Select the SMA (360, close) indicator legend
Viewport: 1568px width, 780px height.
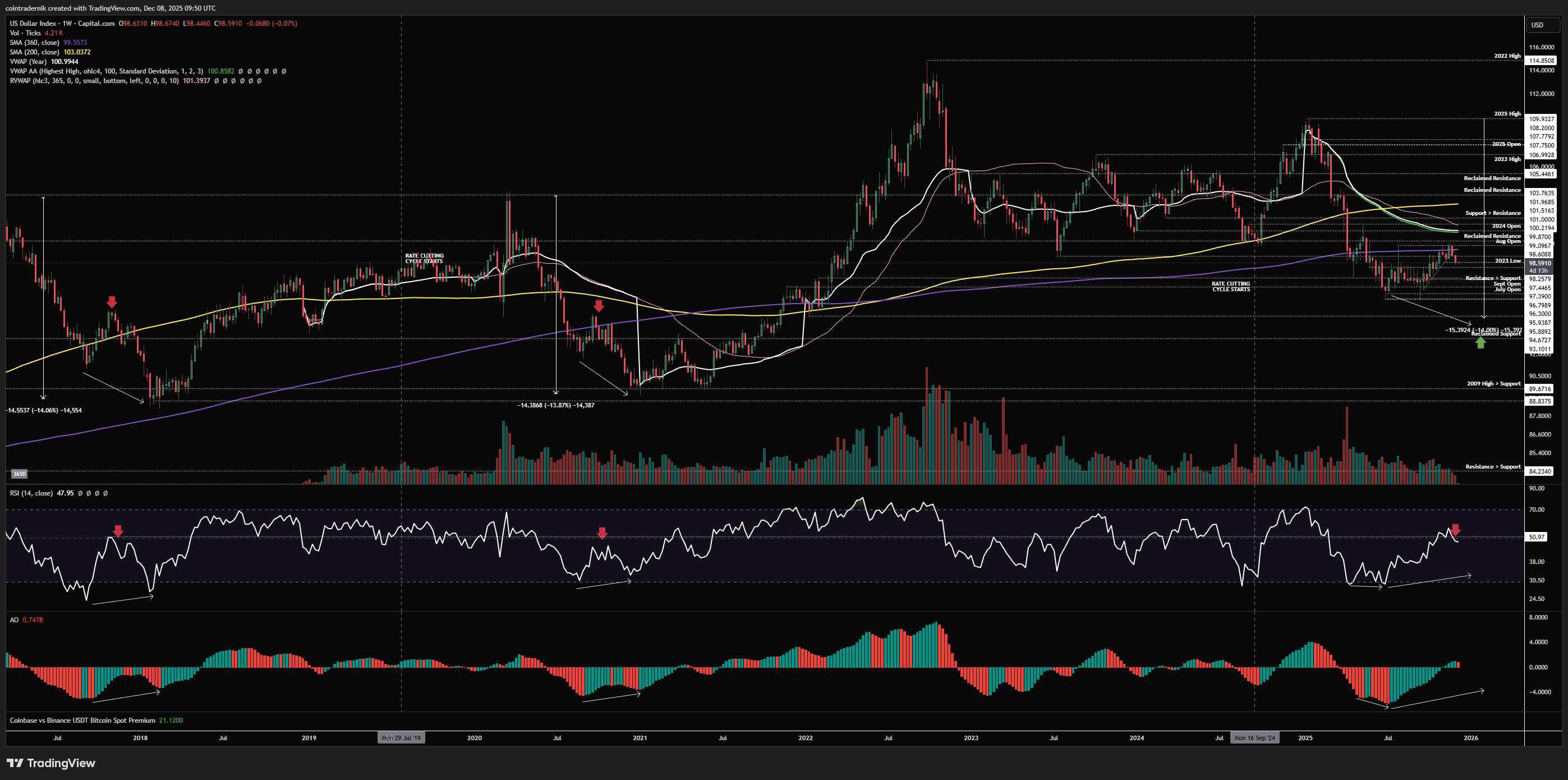(35, 43)
